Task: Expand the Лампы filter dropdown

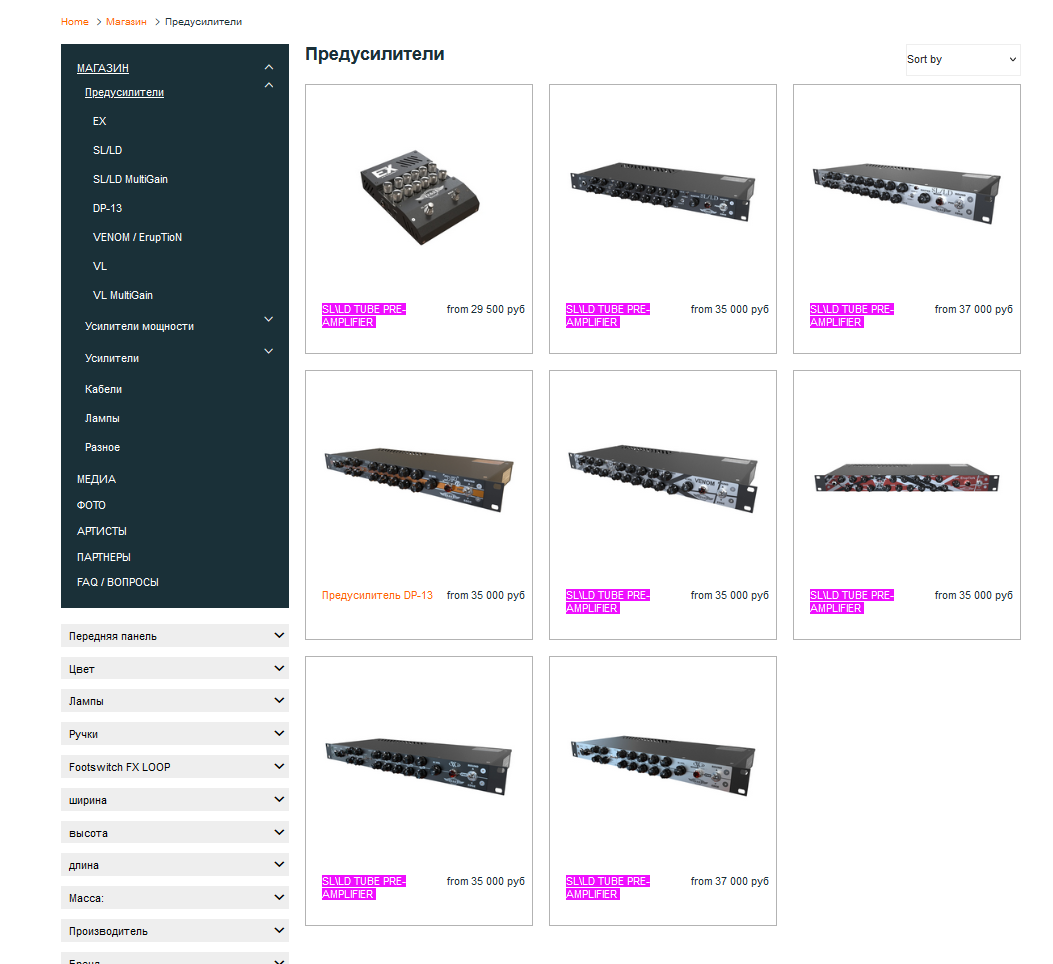Action: click(x=175, y=701)
